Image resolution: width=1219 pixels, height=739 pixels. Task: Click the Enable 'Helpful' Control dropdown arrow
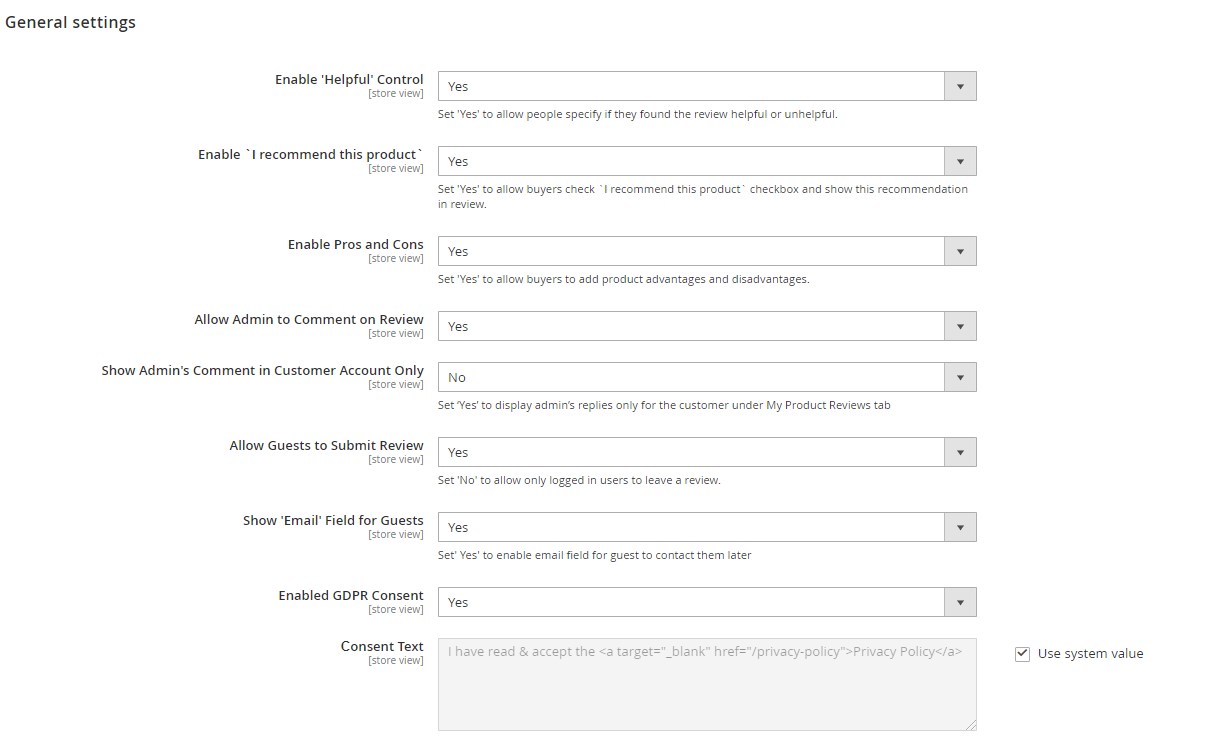(x=960, y=87)
